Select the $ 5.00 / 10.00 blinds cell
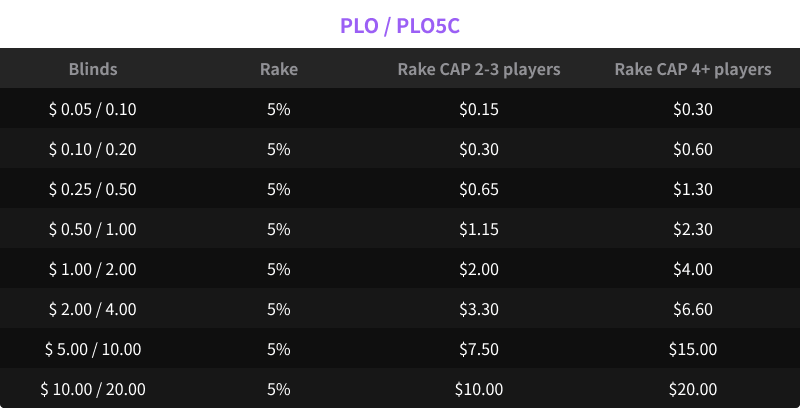Screen dimensions: 800x408 click(x=93, y=349)
